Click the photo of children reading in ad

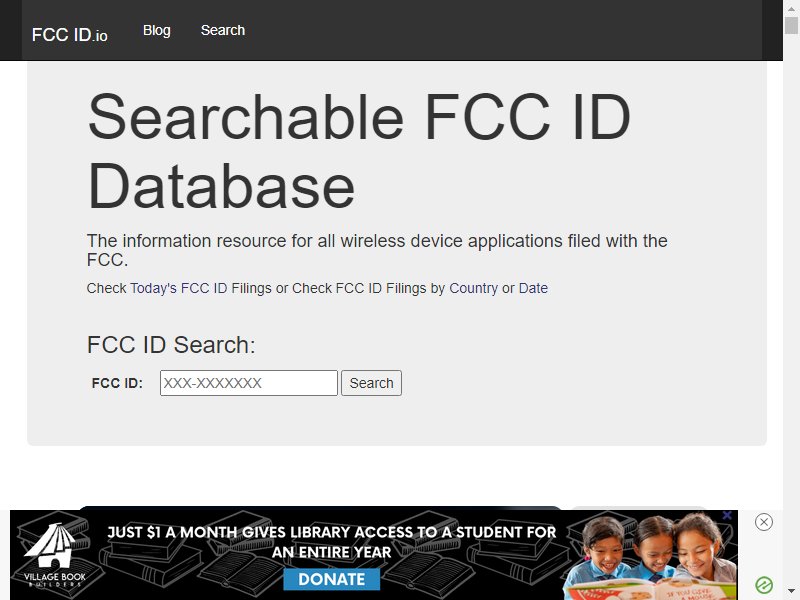651,555
